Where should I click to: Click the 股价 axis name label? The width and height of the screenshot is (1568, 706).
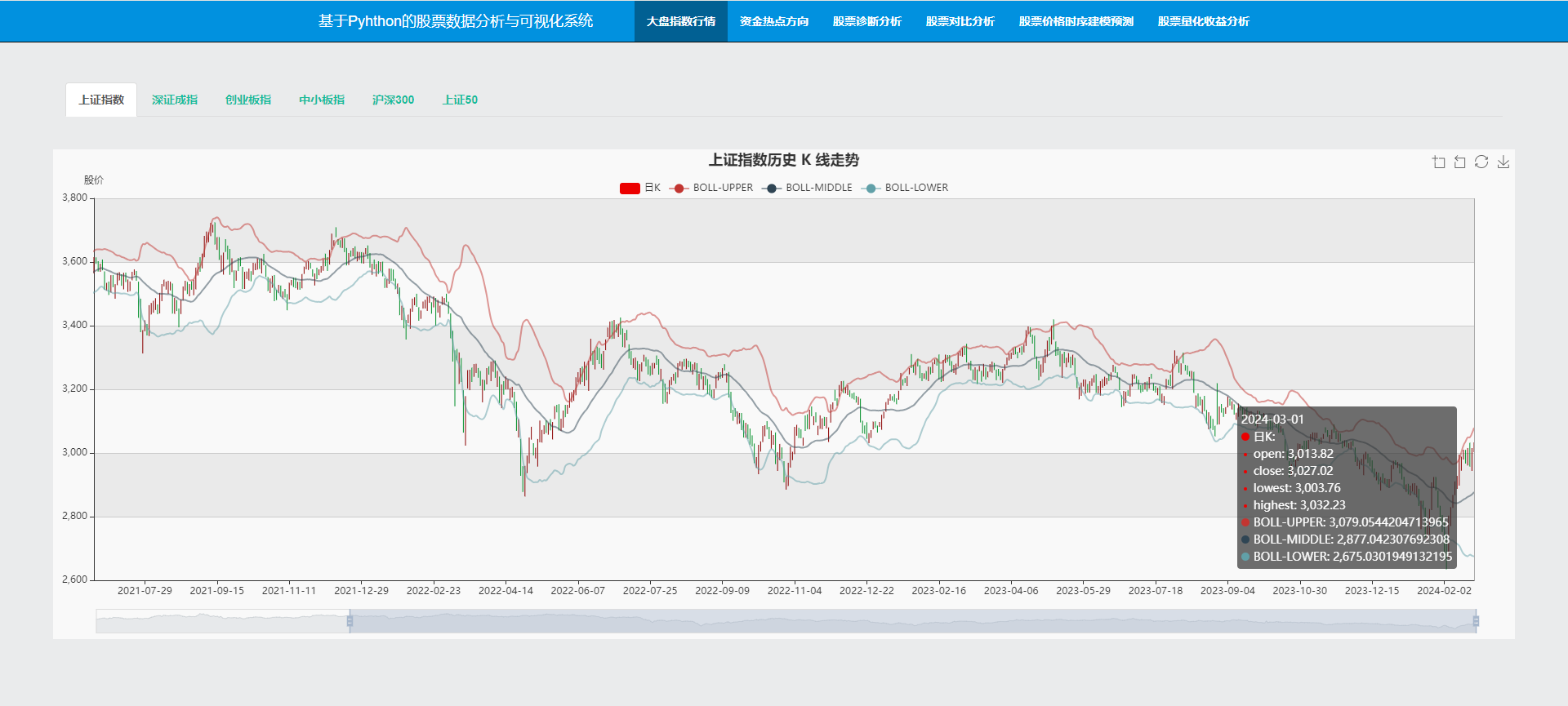pos(94,180)
